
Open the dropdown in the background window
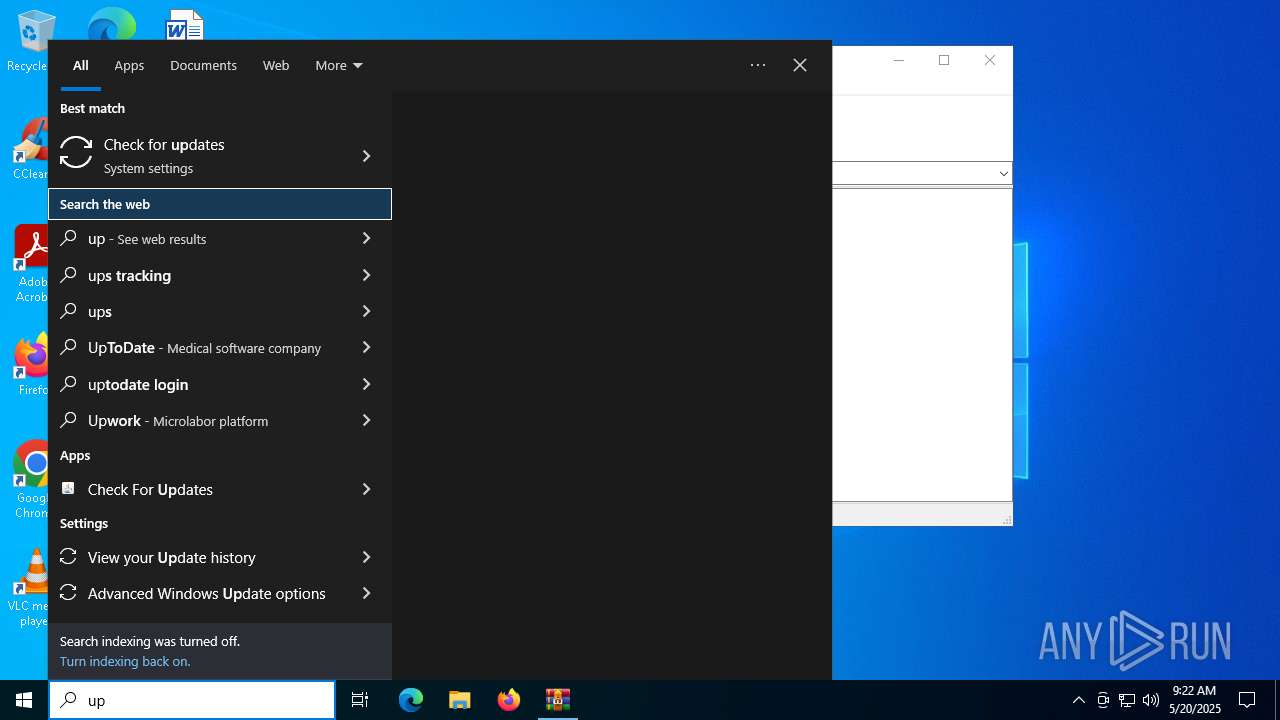(x=1003, y=174)
